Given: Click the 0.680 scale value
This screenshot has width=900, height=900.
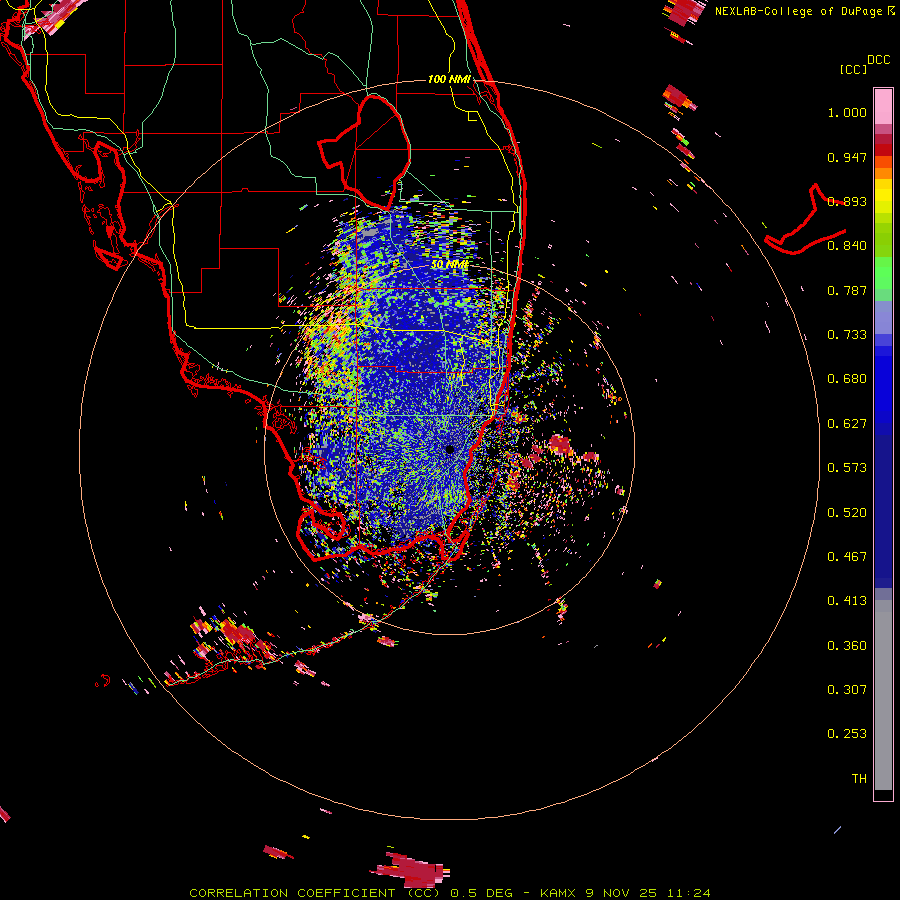Looking at the screenshot, I should (x=847, y=379).
